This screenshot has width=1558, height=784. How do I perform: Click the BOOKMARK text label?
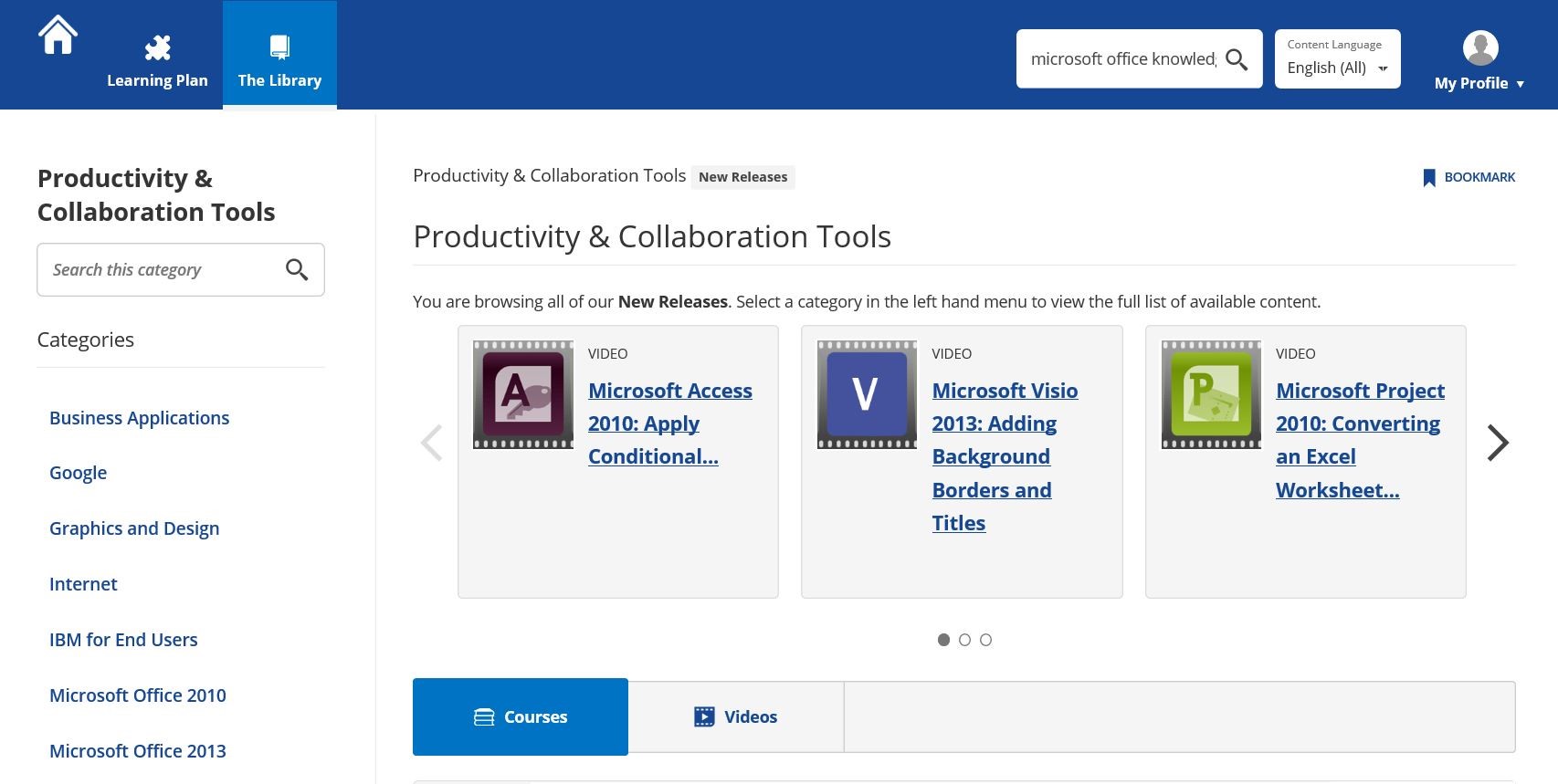1479,177
